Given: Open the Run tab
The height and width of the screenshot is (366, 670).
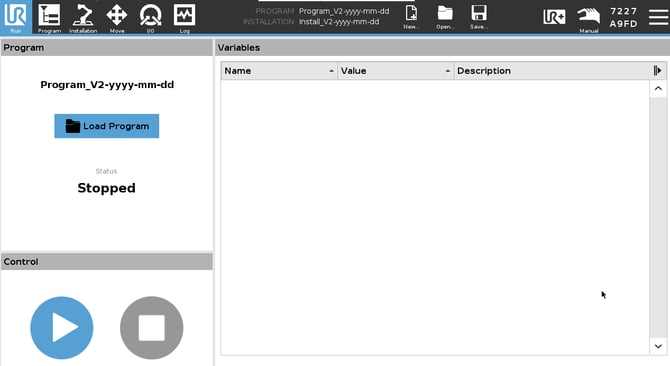Looking at the screenshot, I should (x=16, y=18).
